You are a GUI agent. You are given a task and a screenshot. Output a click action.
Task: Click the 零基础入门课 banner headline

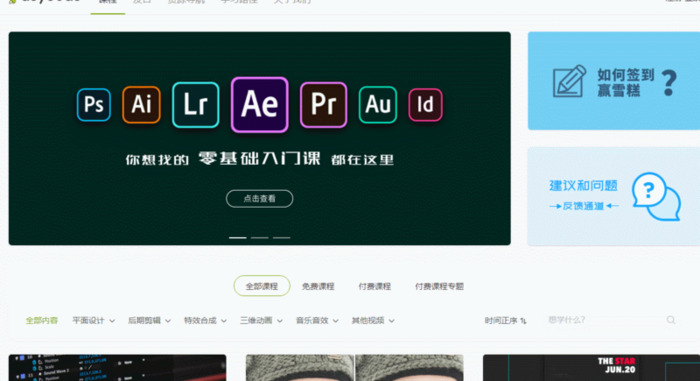(x=259, y=158)
